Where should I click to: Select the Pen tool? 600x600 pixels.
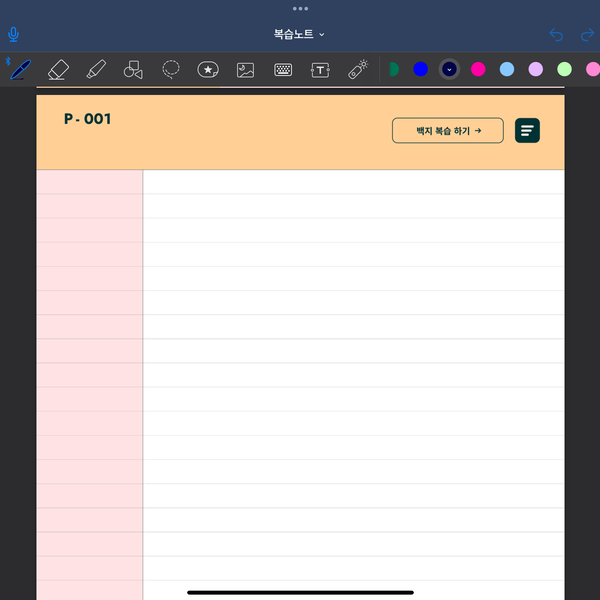21,70
